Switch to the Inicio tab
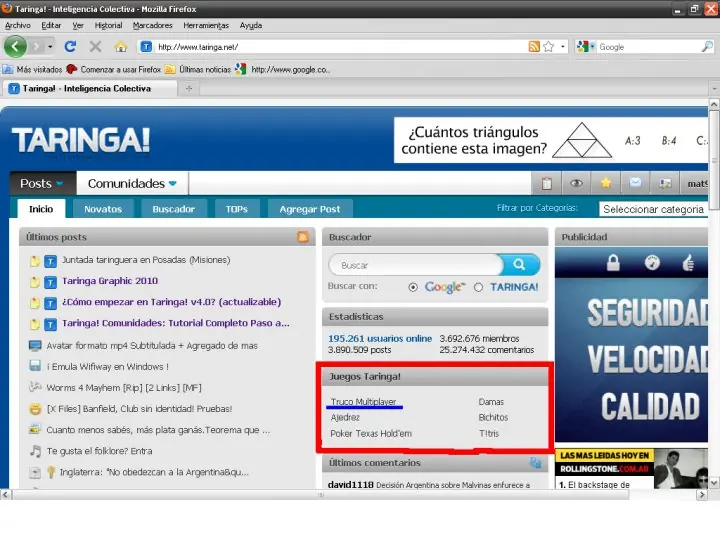 [41, 209]
